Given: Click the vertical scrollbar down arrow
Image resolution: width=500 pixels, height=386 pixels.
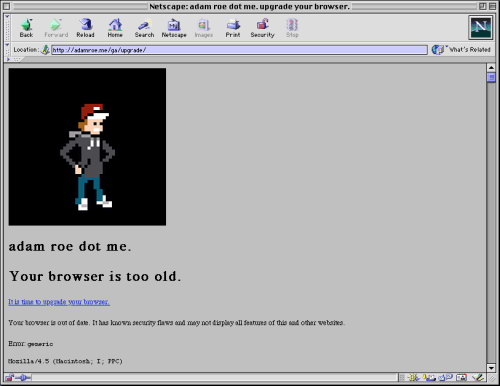Looking at the screenshot, I should click(491, 368).
